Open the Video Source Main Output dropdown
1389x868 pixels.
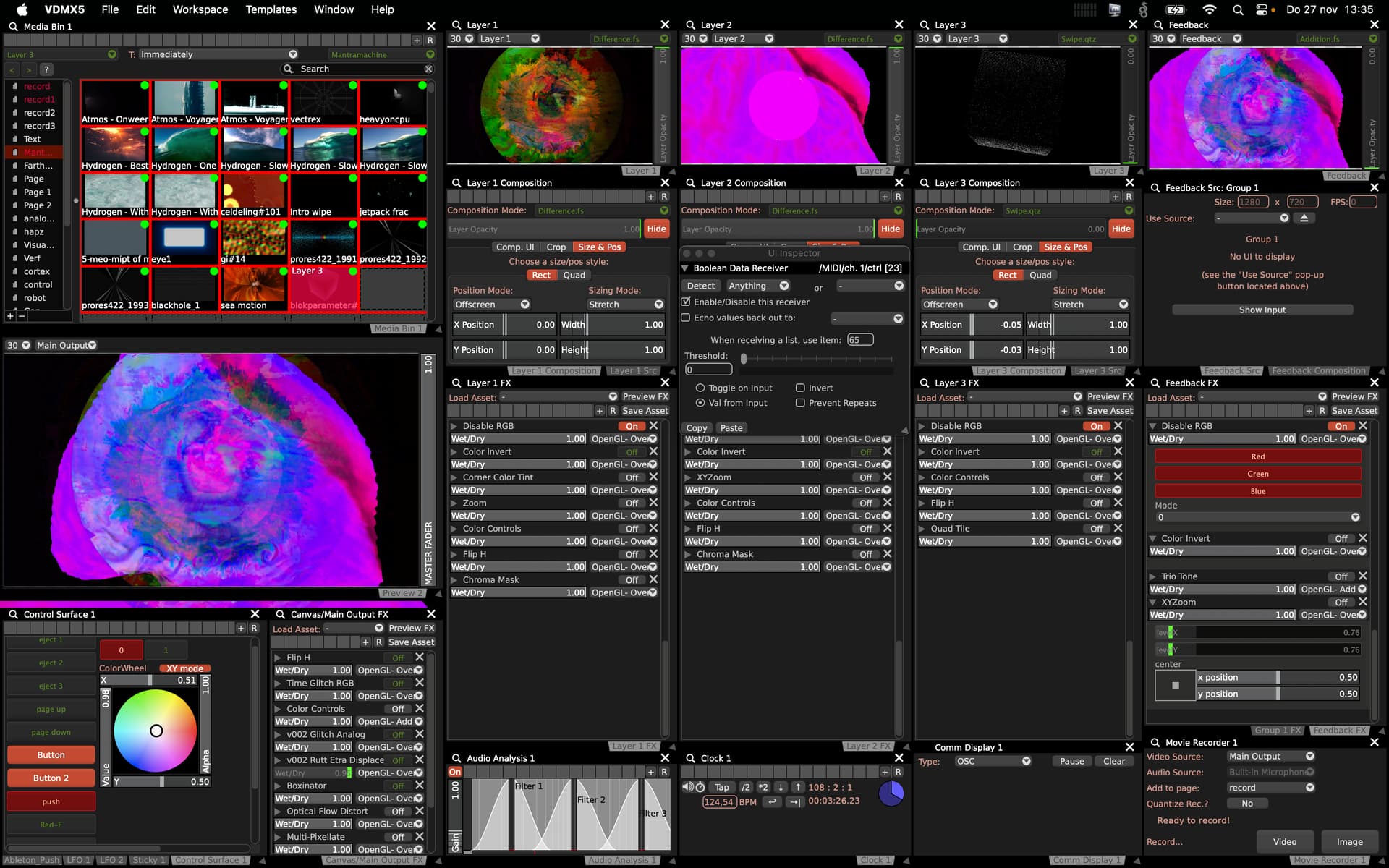(x=1271, y=756)
